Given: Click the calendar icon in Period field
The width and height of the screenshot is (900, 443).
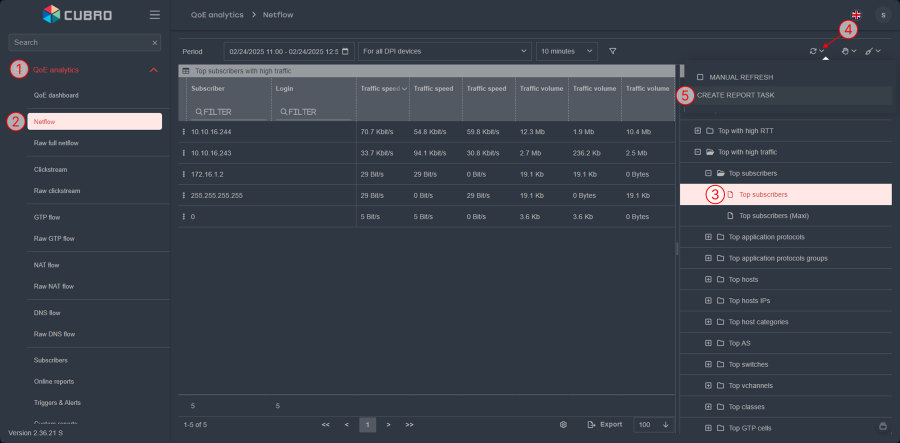Looking at the screenshot, I should click(346, 51).
